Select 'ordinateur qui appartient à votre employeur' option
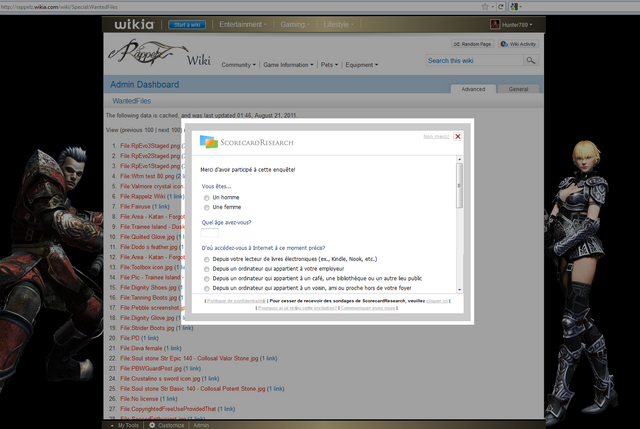 [x=207, y=269]
